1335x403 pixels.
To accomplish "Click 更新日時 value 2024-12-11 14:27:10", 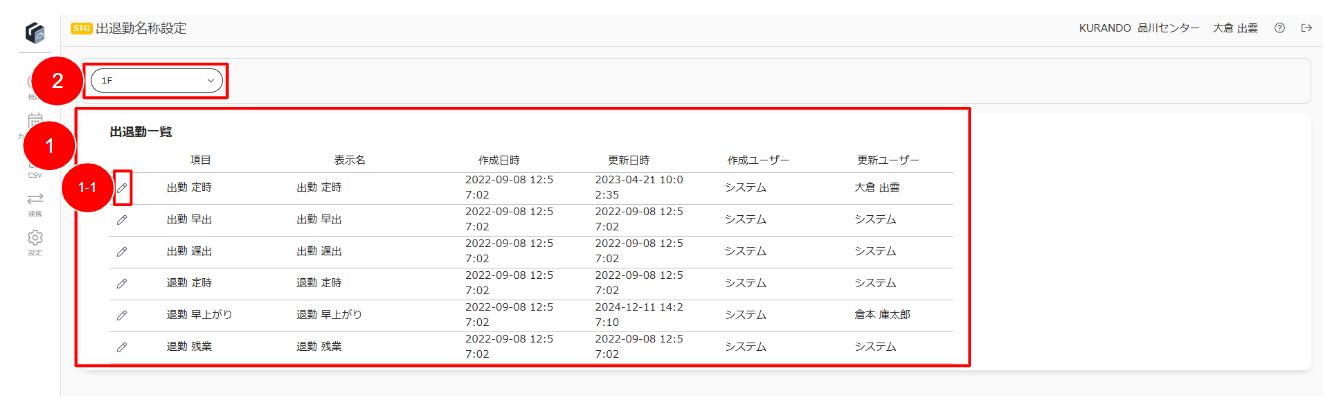I will pyautogui.click(x=639, y=315).
